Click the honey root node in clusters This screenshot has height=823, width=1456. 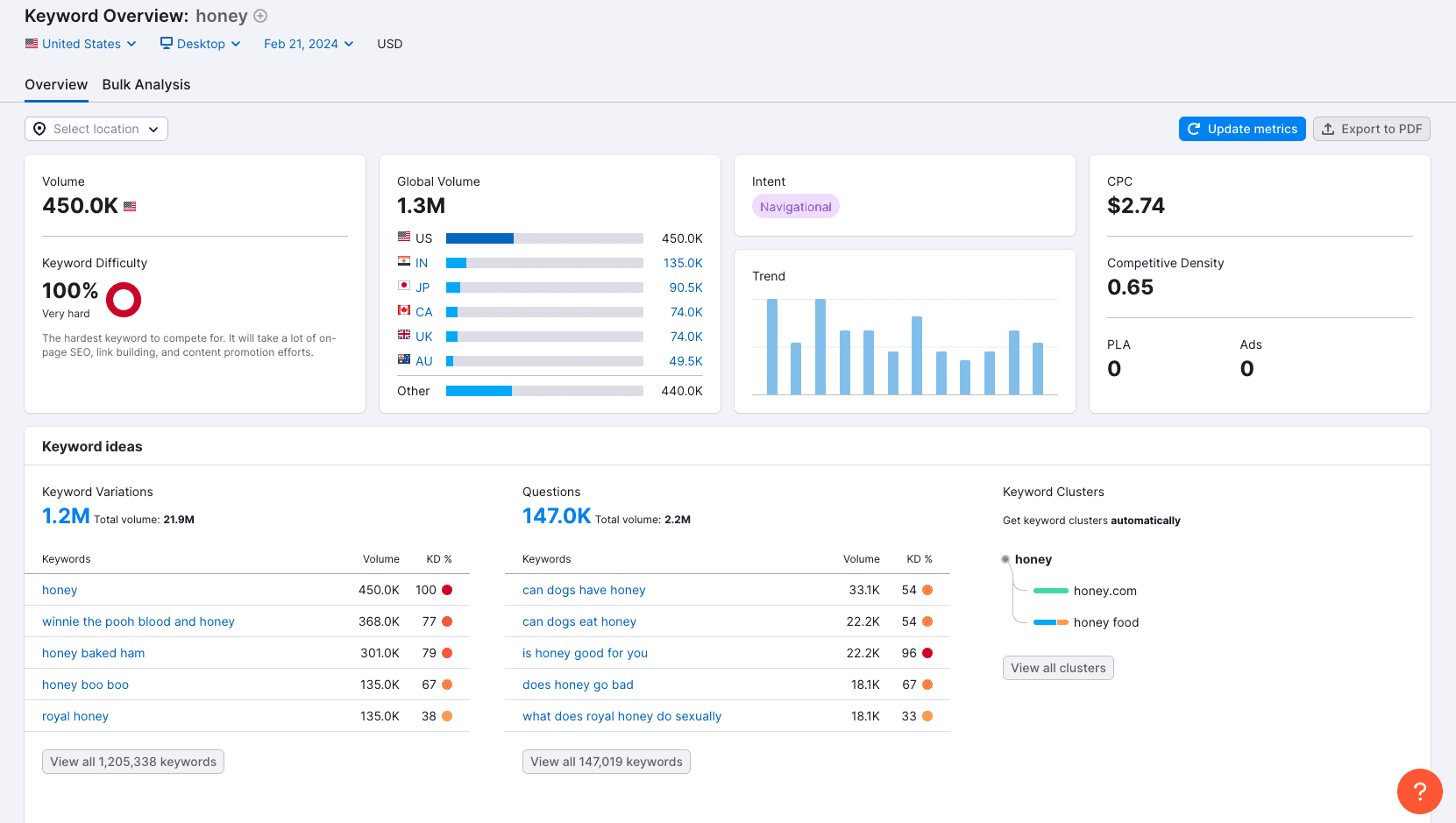point(1033,559)
